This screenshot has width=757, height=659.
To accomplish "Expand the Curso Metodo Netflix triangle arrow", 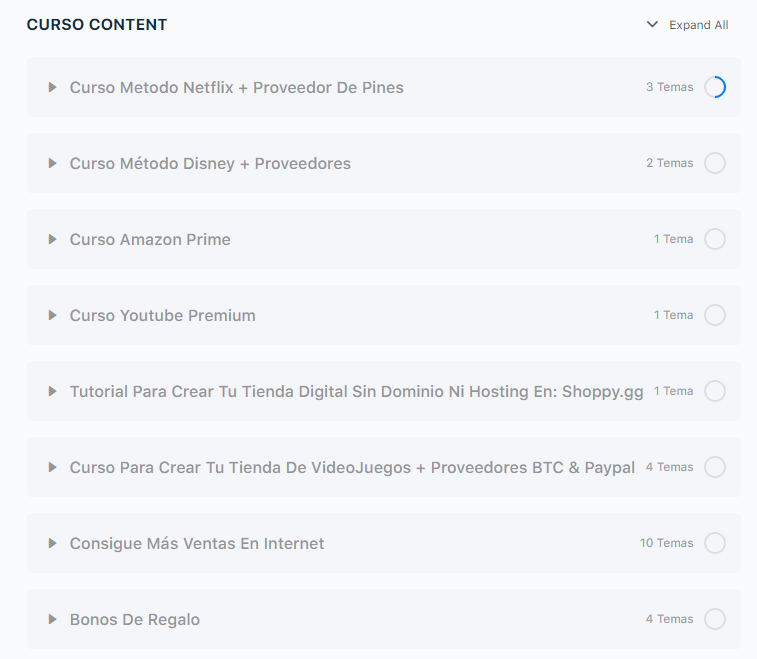I will pos(53,87).
